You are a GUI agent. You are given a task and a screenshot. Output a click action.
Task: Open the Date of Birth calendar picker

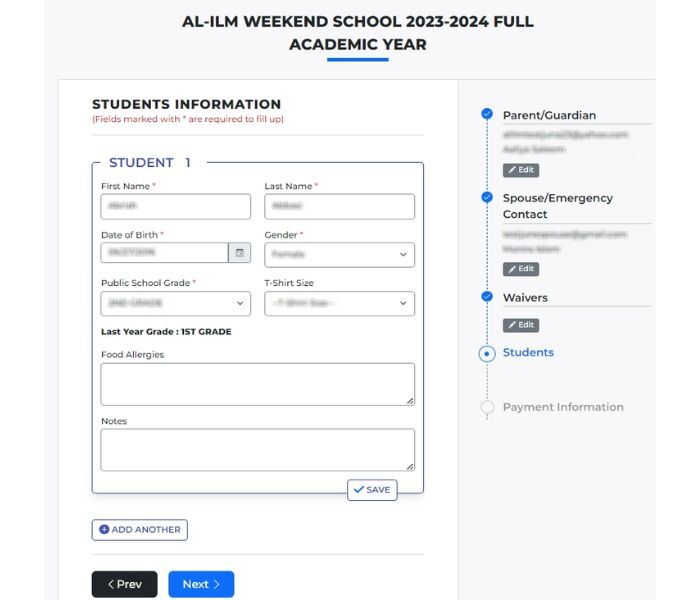[239, 254]
